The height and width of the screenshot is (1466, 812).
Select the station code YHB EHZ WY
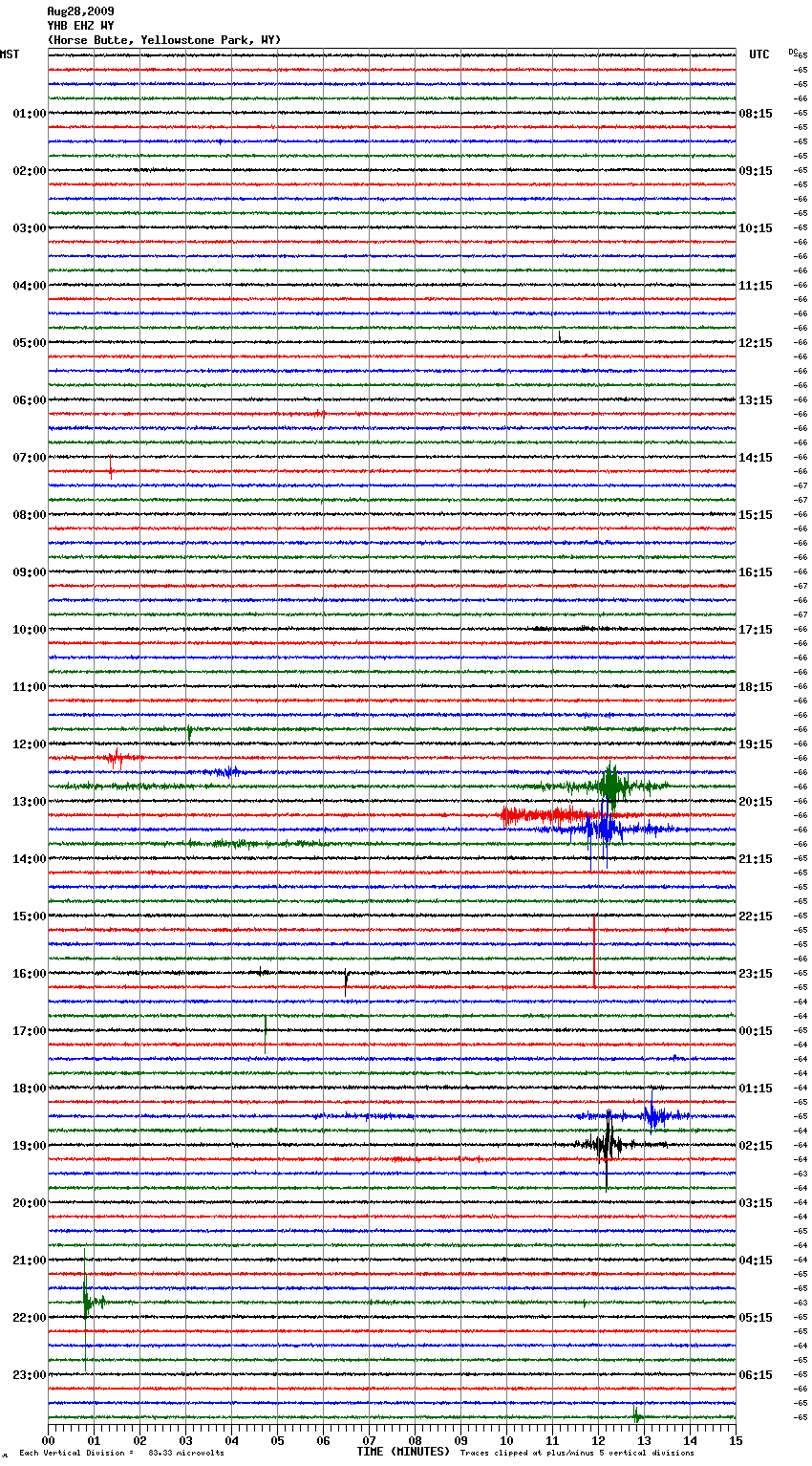(80, 26)
